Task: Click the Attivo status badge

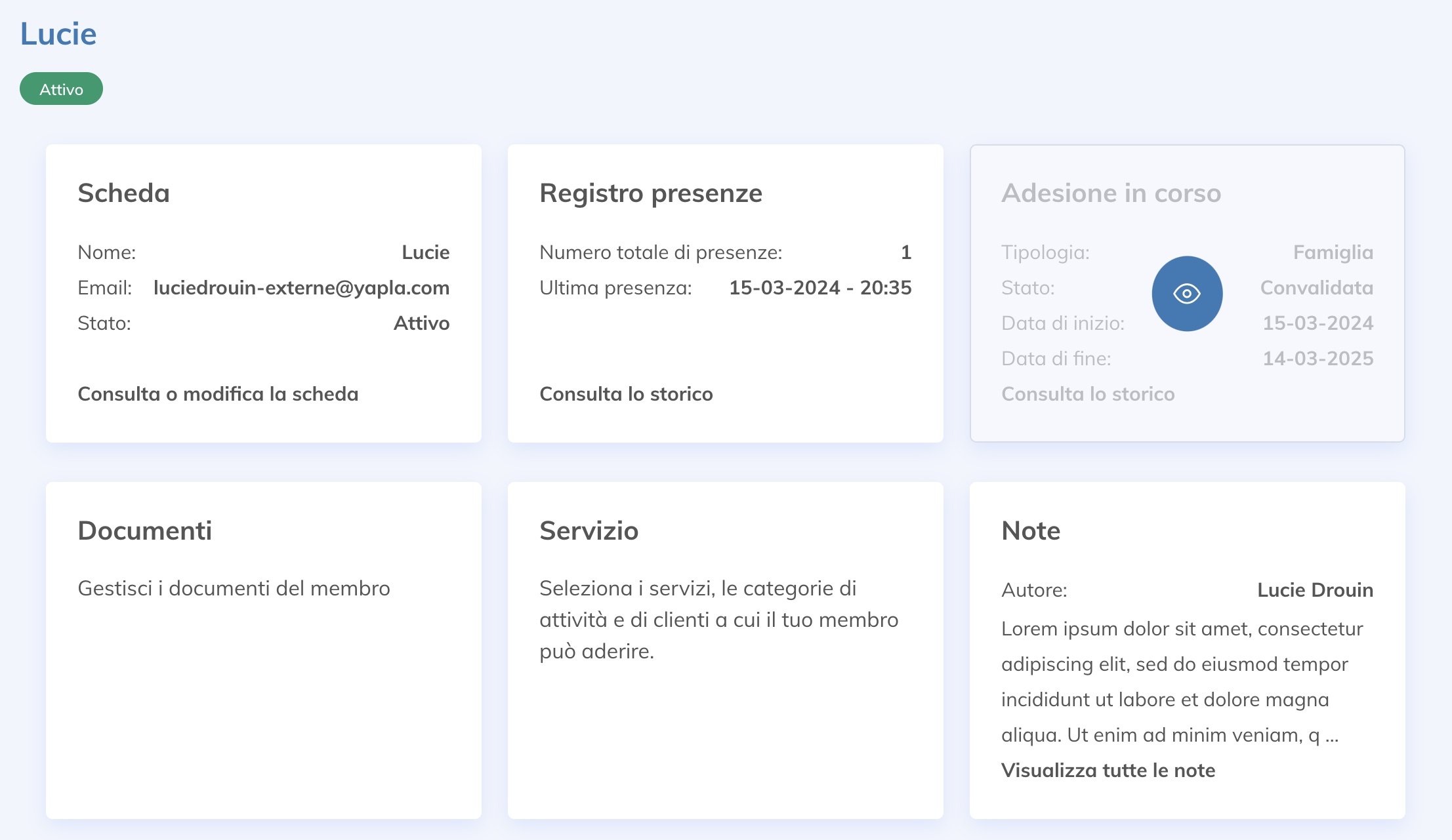Action: coord(60,88)
